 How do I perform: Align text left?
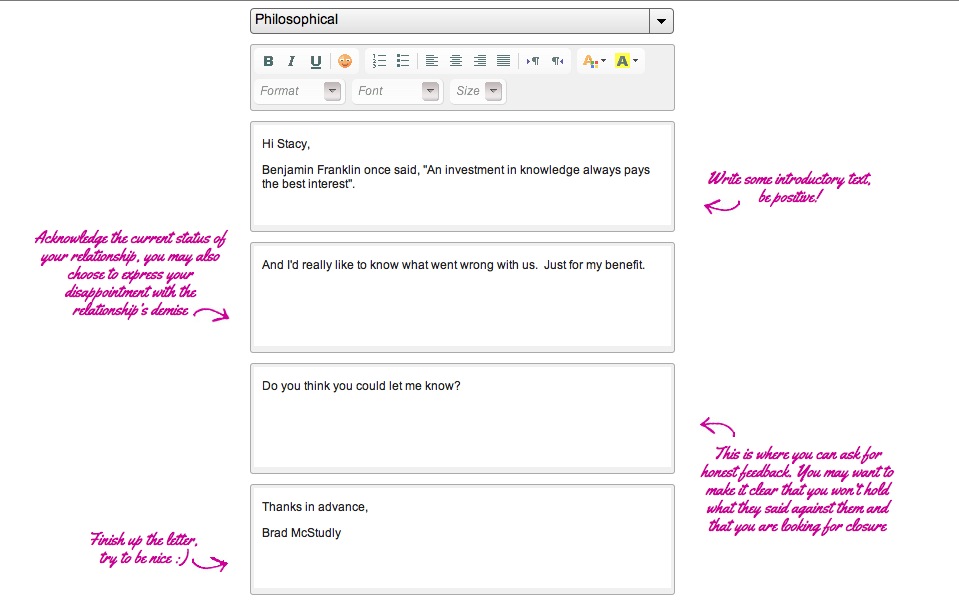point(432,61)
